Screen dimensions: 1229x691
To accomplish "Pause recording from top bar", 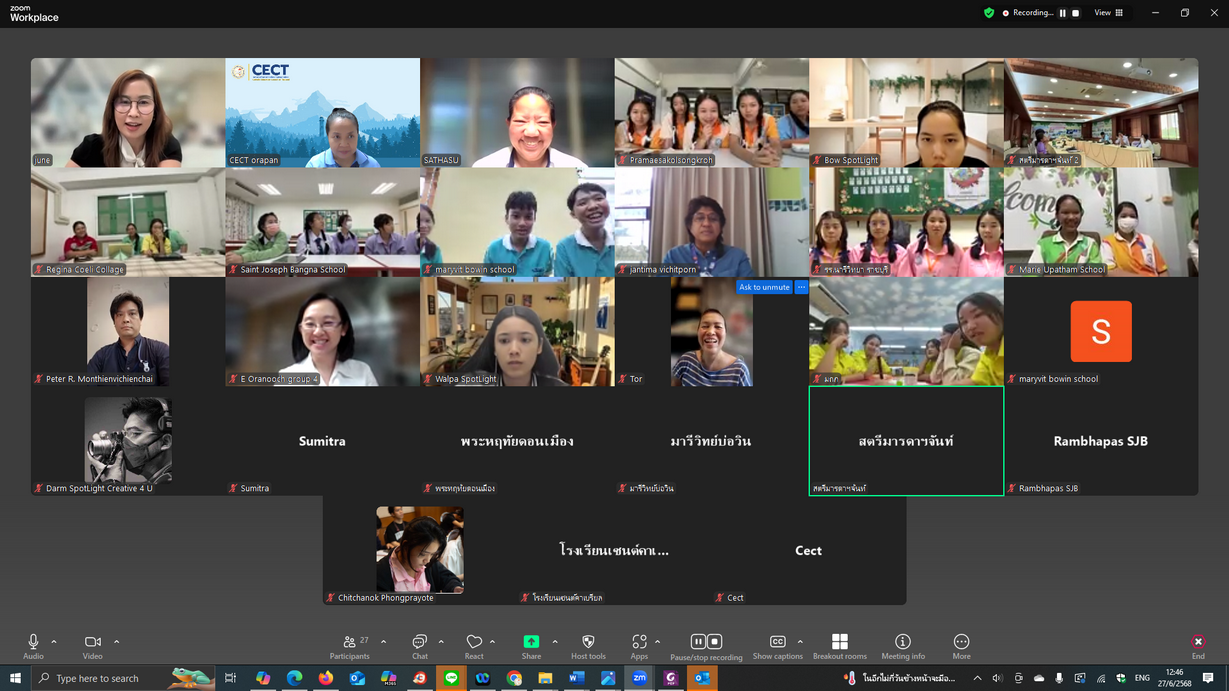I will tap(1062, 13).
